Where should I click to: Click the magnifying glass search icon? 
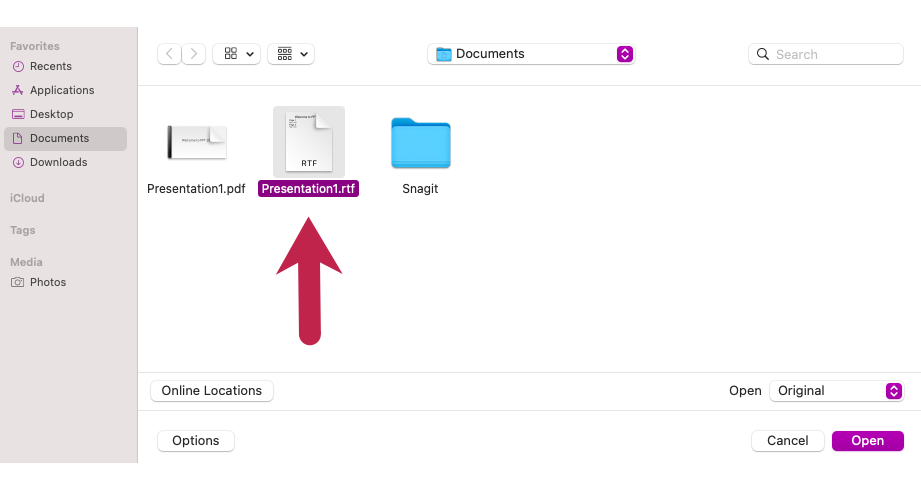(763, 55)
